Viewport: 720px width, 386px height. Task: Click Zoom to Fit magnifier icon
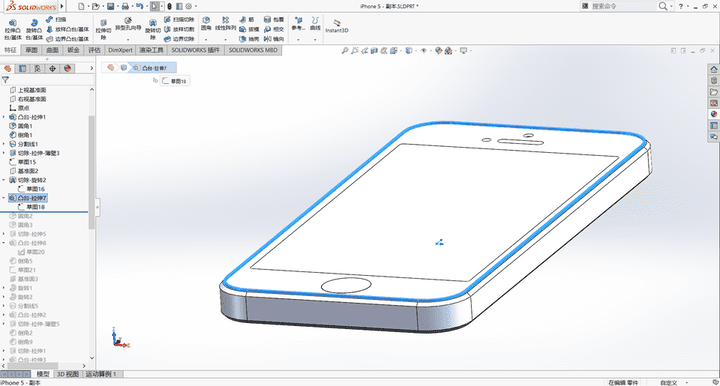click(x=345, y=50)
